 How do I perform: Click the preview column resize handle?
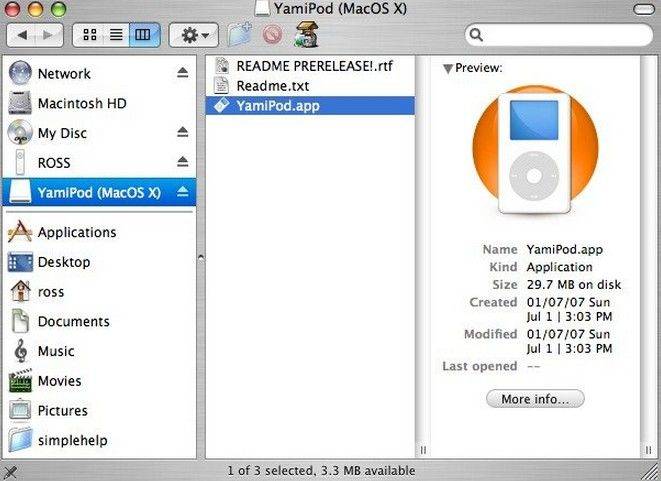[x=648, y=450]
